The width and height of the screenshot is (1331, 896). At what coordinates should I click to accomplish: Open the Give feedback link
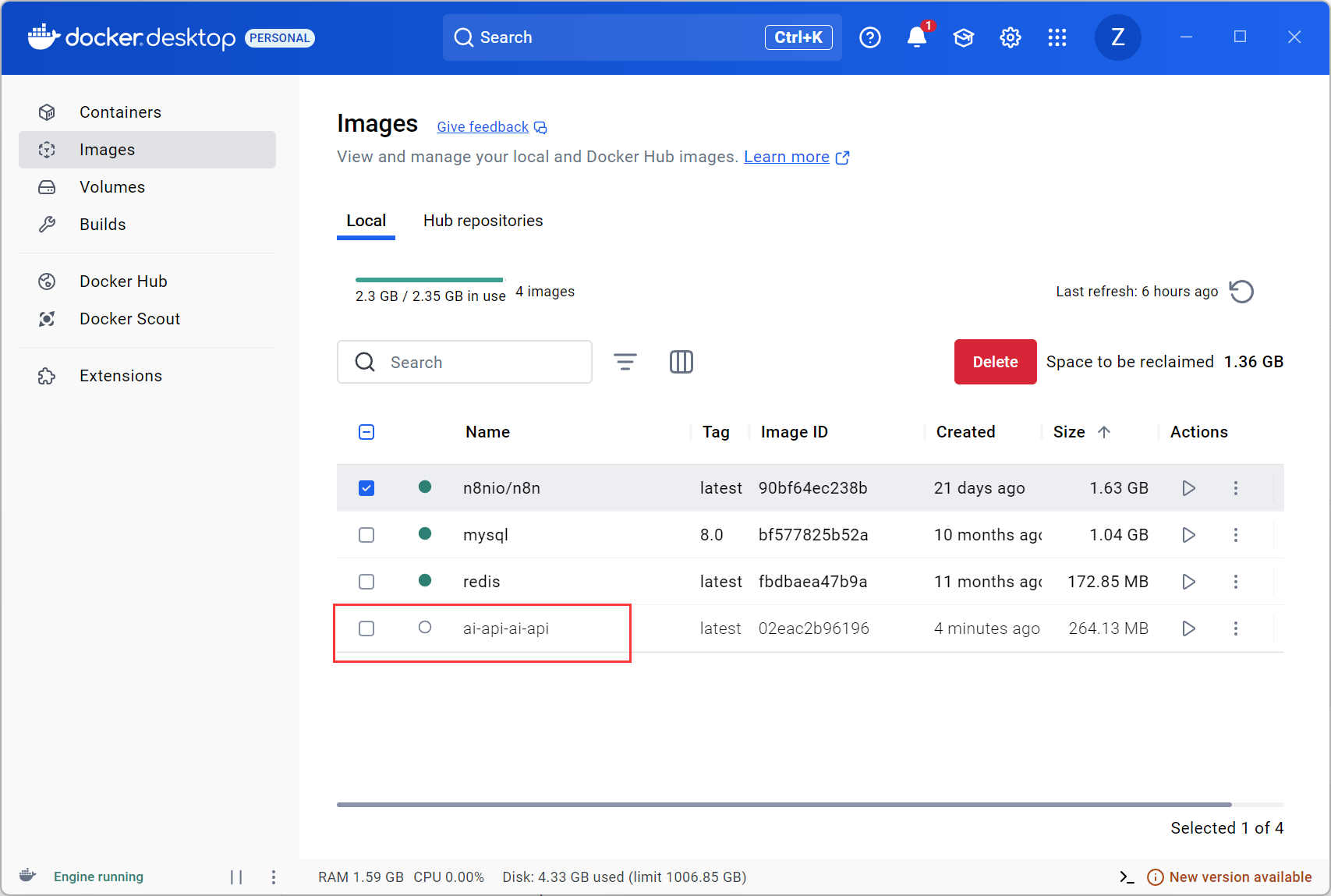point(492,127)
